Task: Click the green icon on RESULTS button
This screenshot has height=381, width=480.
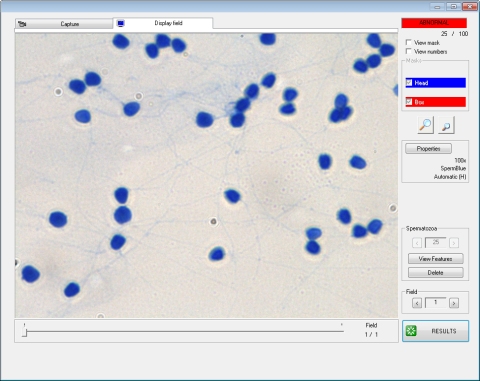Action: pyautogui.click(x=411, y=331)
